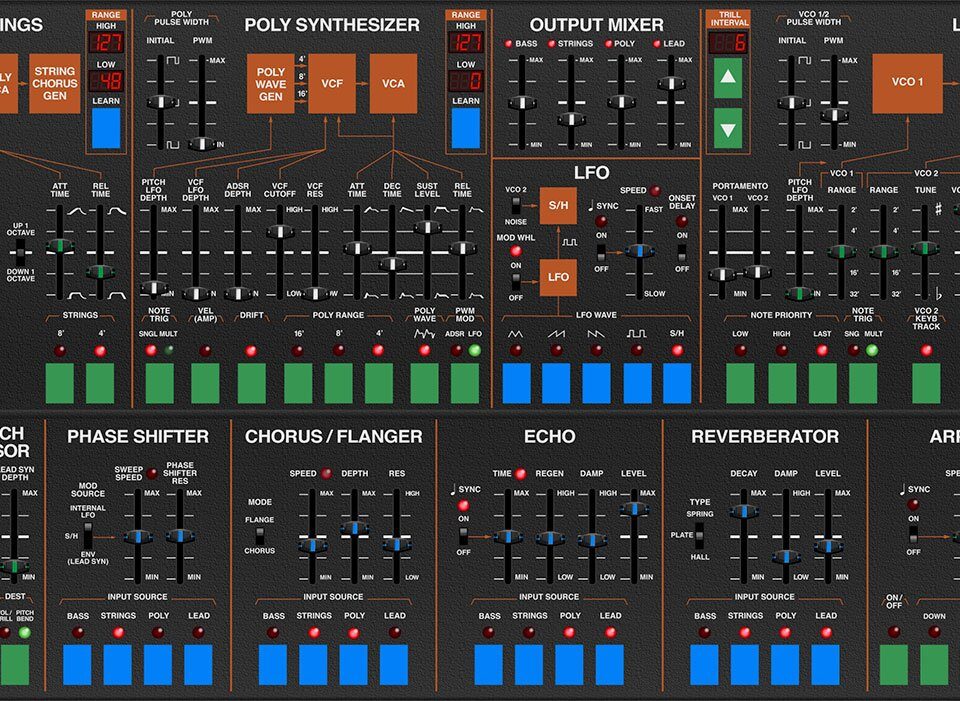Flip the Echo Sync on/off switch
This screenshot has width=960, height=701.
[x=463, y=537]
